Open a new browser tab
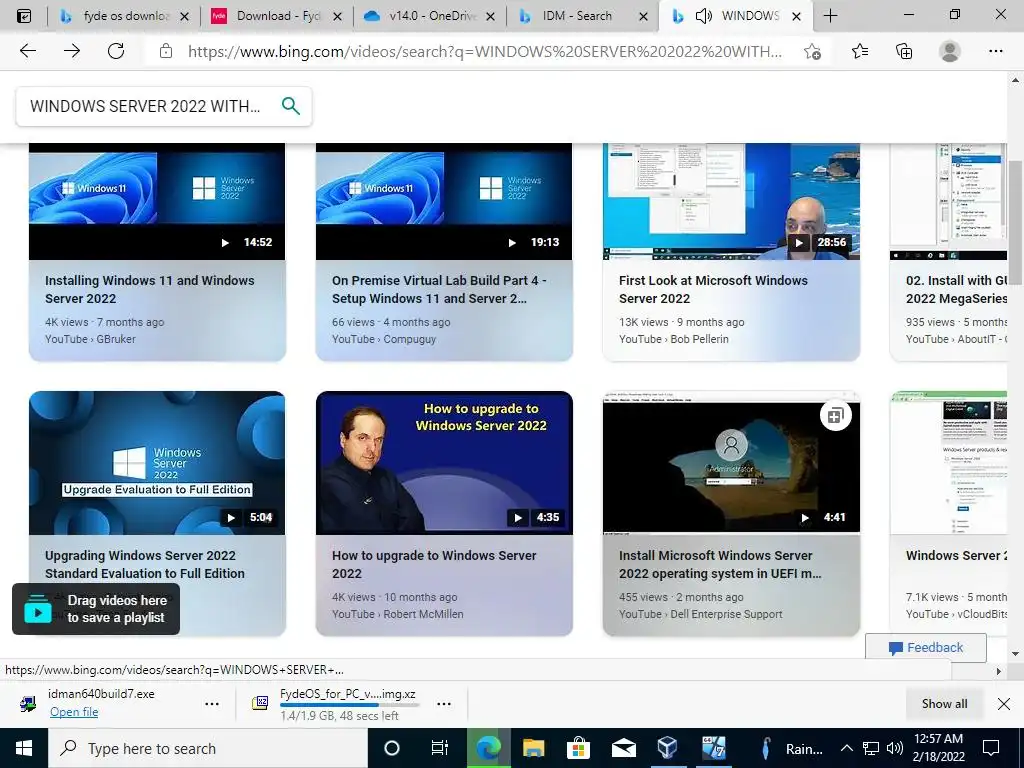Image resolution: width=1024 pixels, height=768 pixels. click(x=830, y=16)
